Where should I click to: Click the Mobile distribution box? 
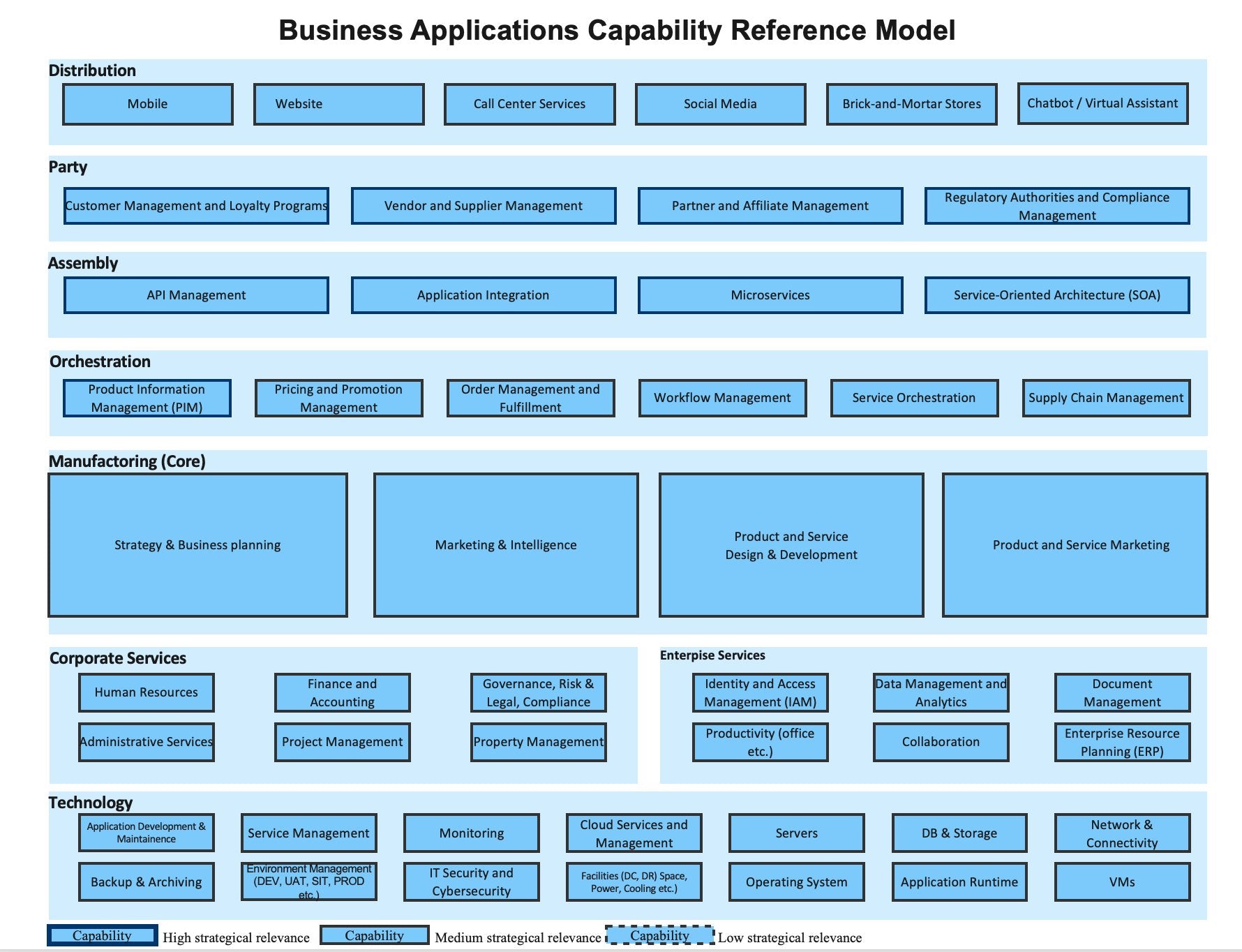tap(147, 104)
